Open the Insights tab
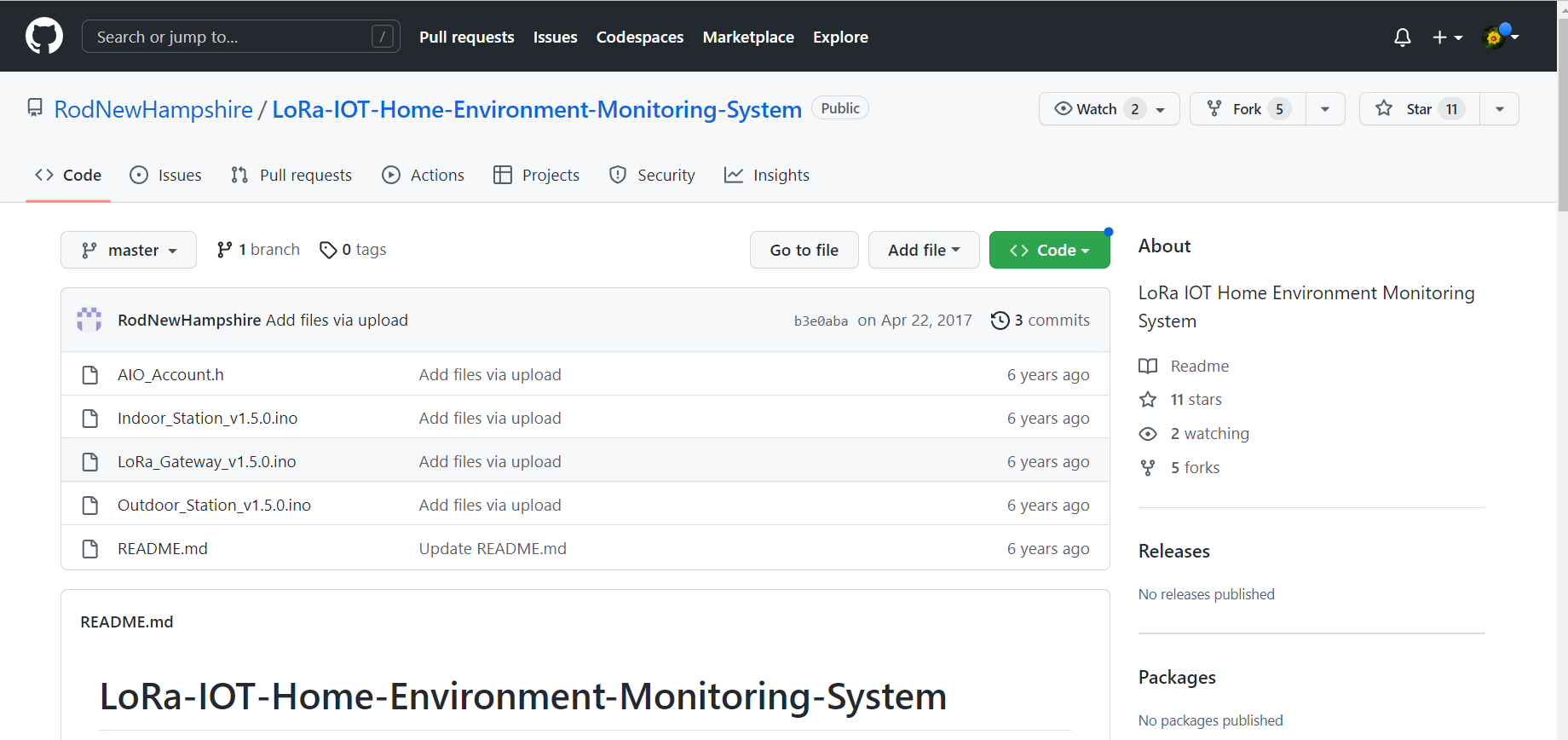The height and width of the screenshot is (740, 1568). pyautogui.click(x=767, y=175)
